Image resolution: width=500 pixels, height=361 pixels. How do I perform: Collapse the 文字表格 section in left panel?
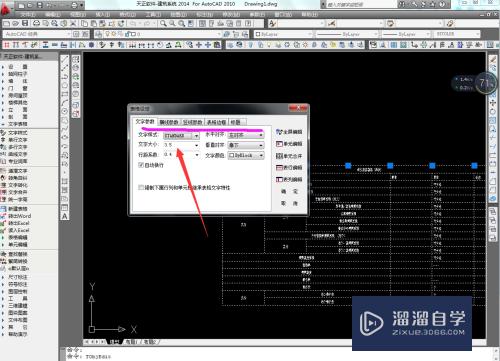pos(3,124)
